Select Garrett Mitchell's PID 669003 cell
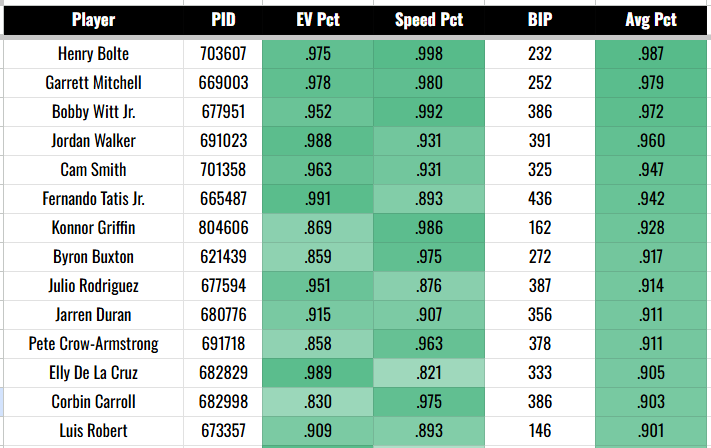 [x=223, y=83]
